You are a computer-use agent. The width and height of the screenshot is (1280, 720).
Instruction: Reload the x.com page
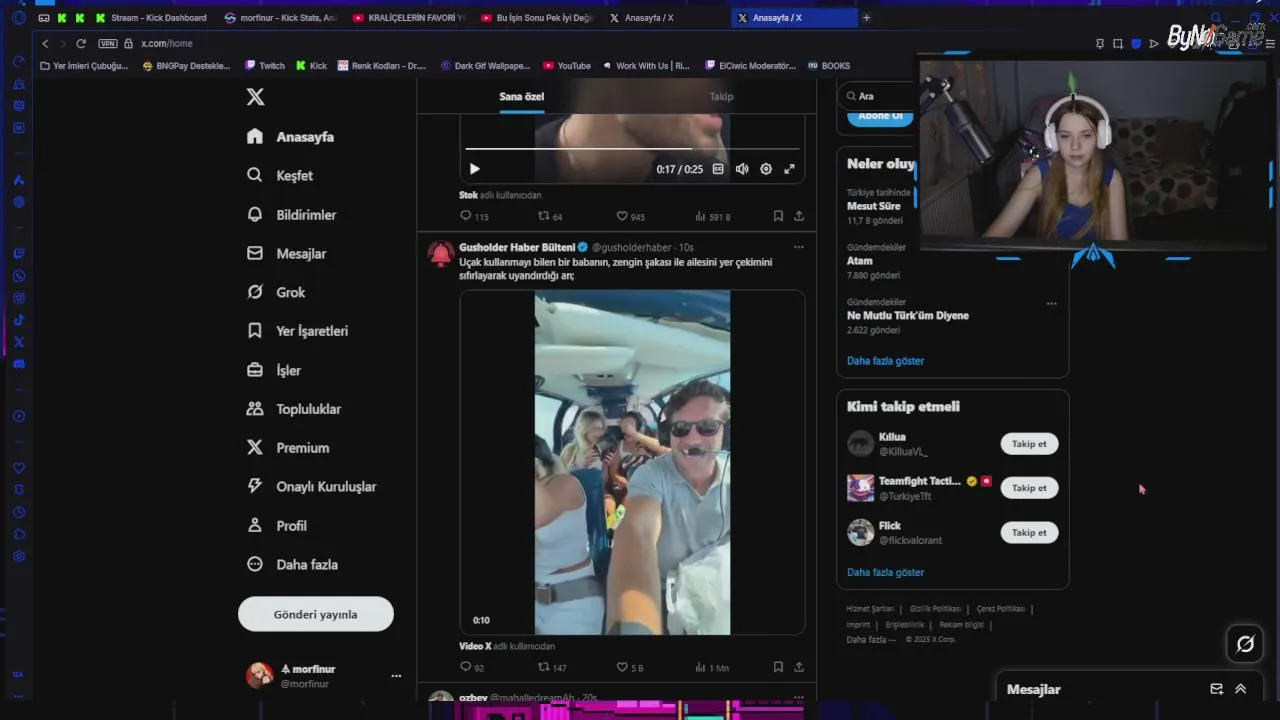(x=81, y=44)
